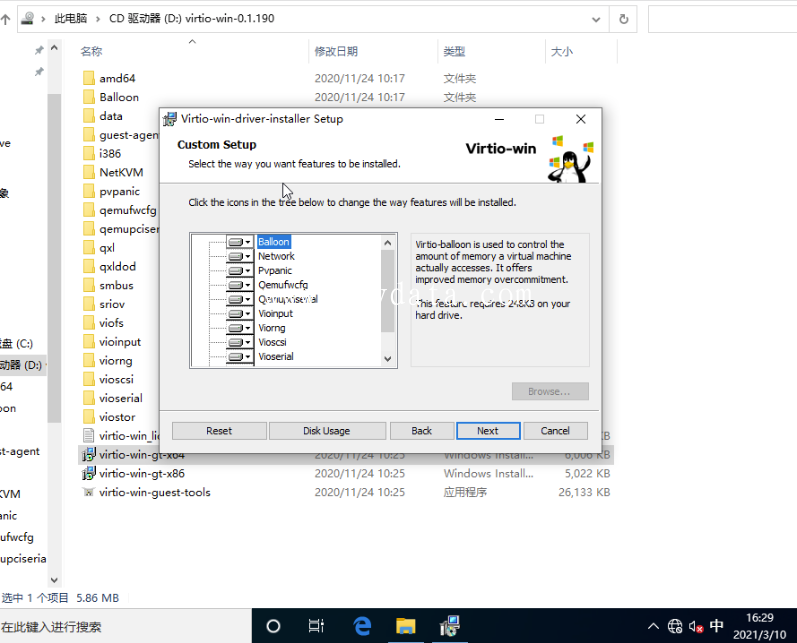Select the sriov folder icon
Image resolution: width=797 pixels, height=643 pixels.
click(x=89, y=304)
